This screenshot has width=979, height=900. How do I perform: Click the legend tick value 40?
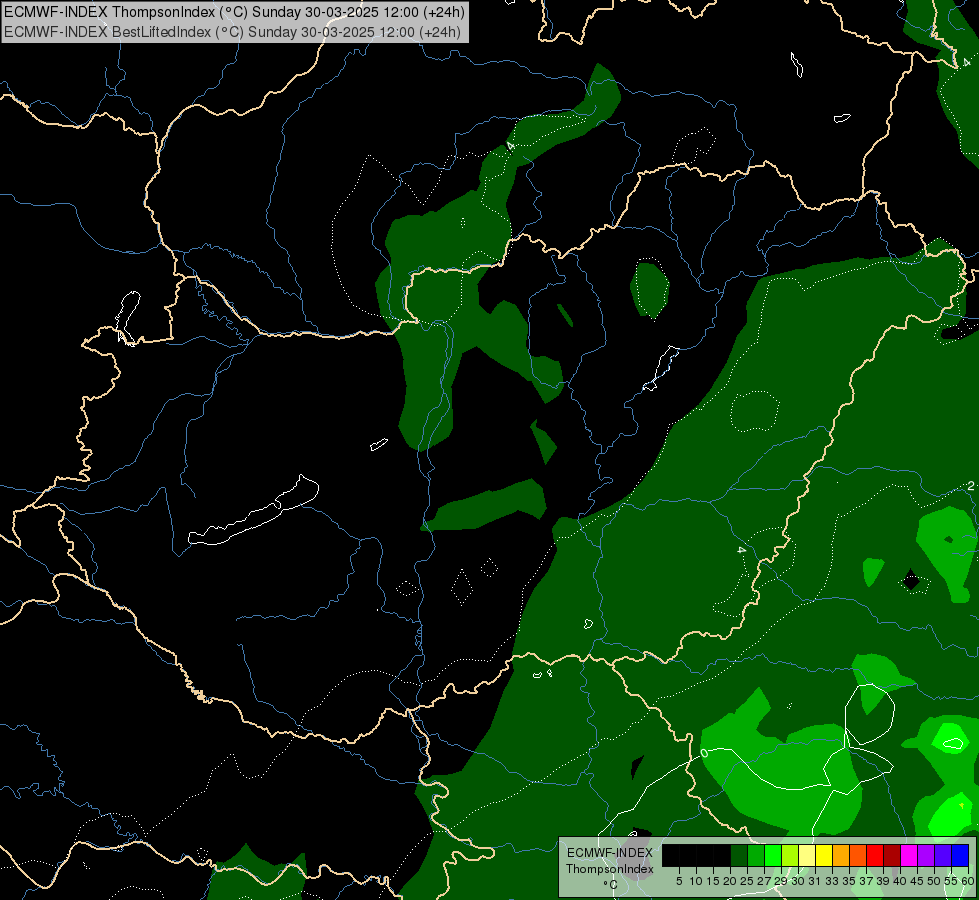click(900, 881)
